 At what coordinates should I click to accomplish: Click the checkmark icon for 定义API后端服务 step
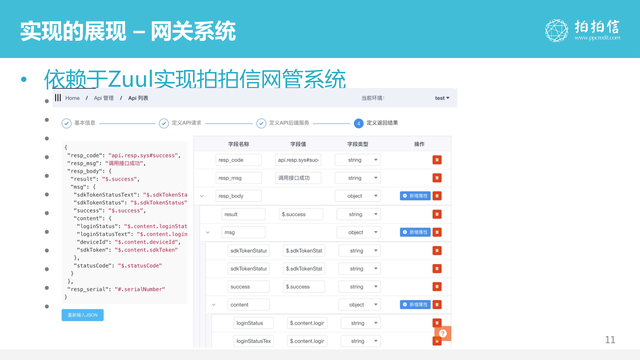point(261,123)
